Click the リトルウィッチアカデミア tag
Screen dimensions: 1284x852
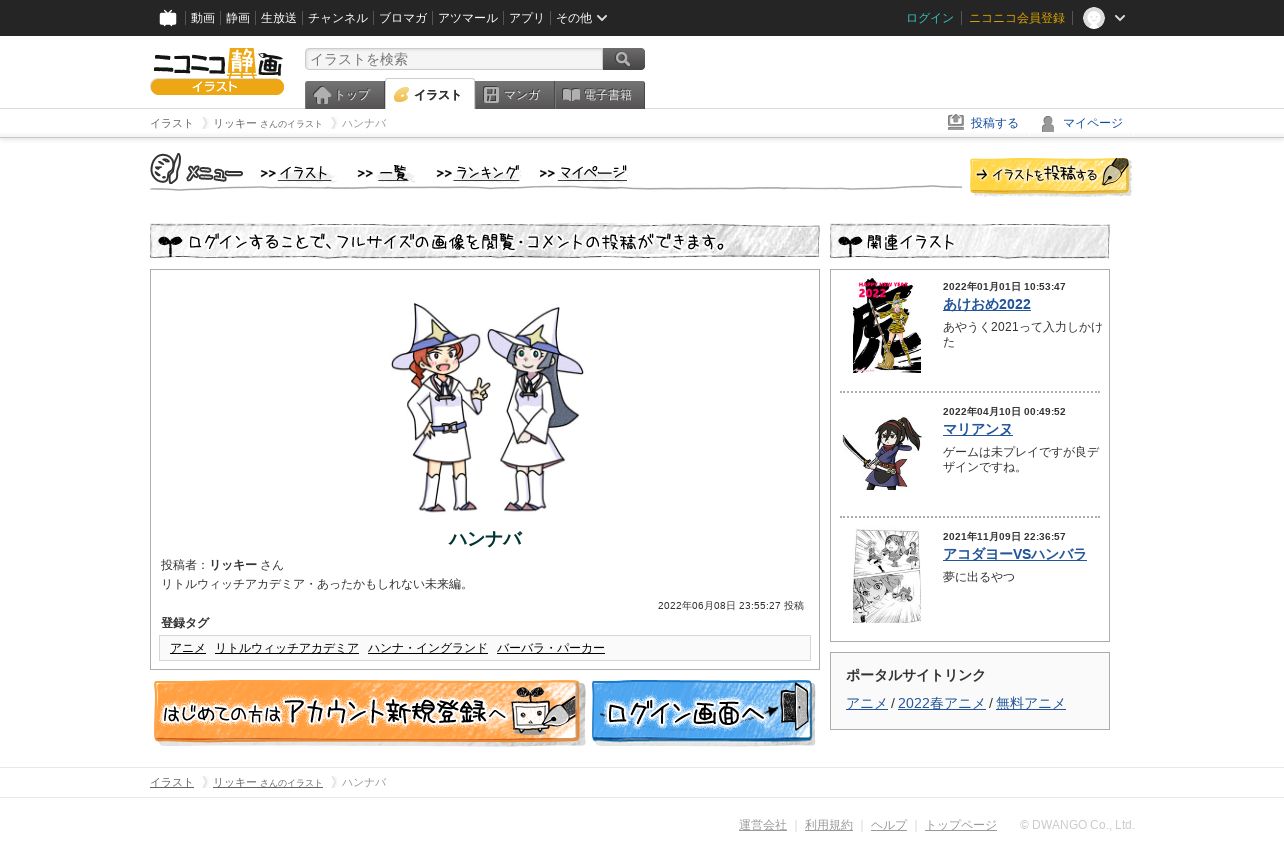pyautogui.click(x=287, y=648)
